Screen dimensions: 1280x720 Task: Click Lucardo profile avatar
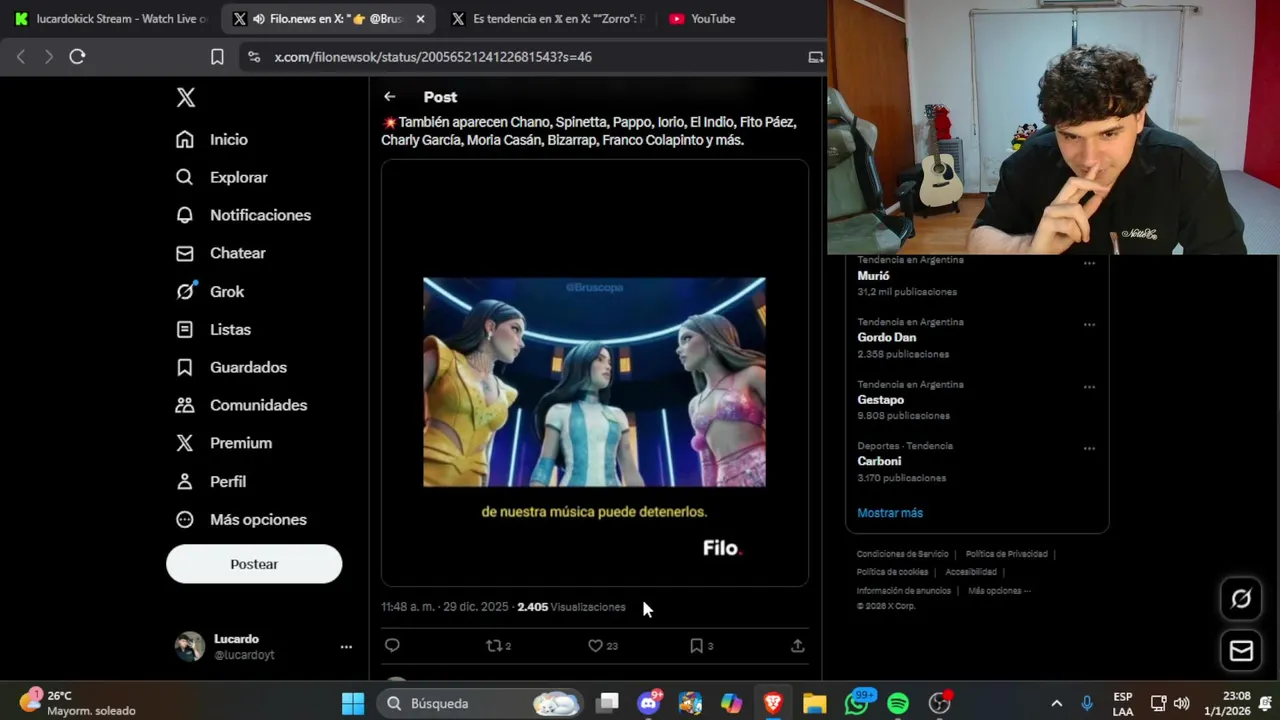tap(190, 647)
